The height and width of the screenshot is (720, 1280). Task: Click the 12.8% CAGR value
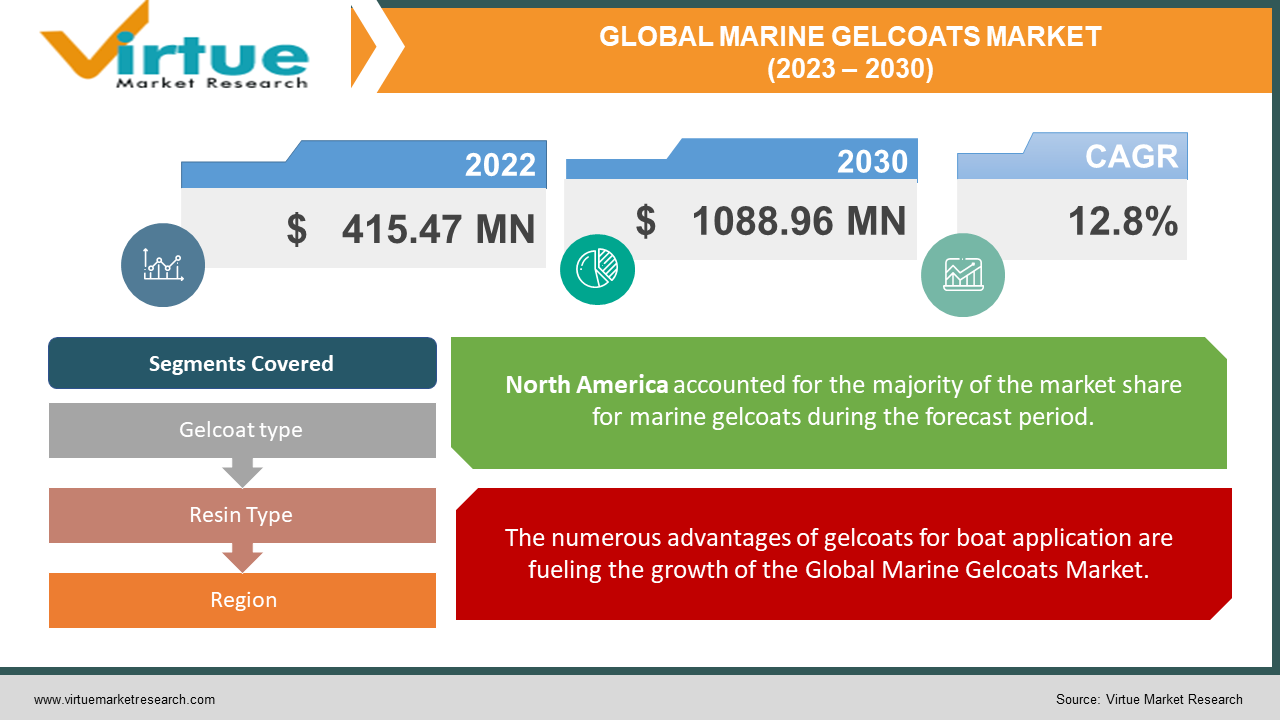tap(1123, 222)
